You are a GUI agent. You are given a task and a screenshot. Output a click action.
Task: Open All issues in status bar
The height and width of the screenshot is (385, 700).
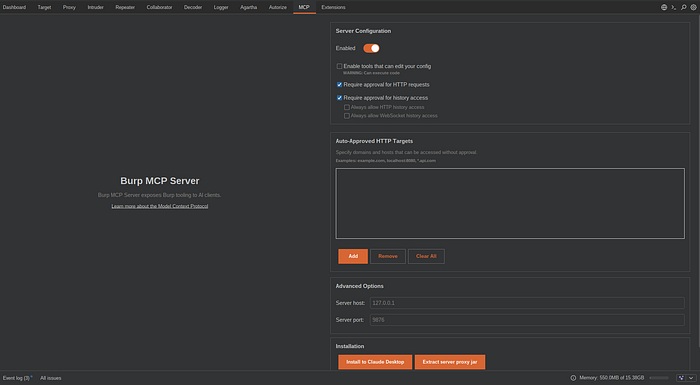coord(51,378)
